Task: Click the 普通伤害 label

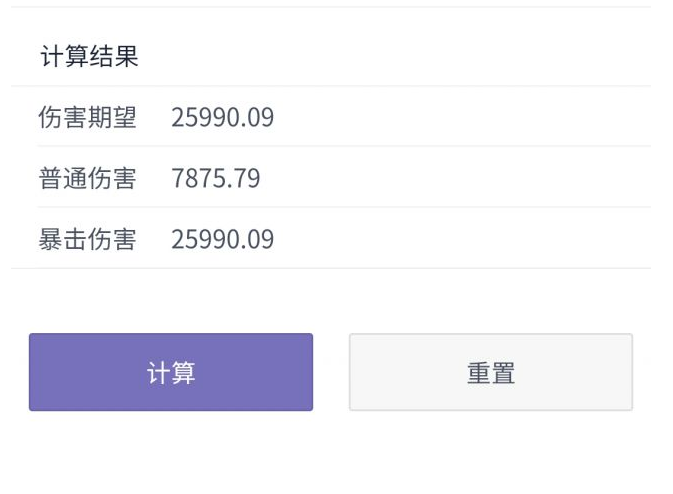Action: (87, 179)
